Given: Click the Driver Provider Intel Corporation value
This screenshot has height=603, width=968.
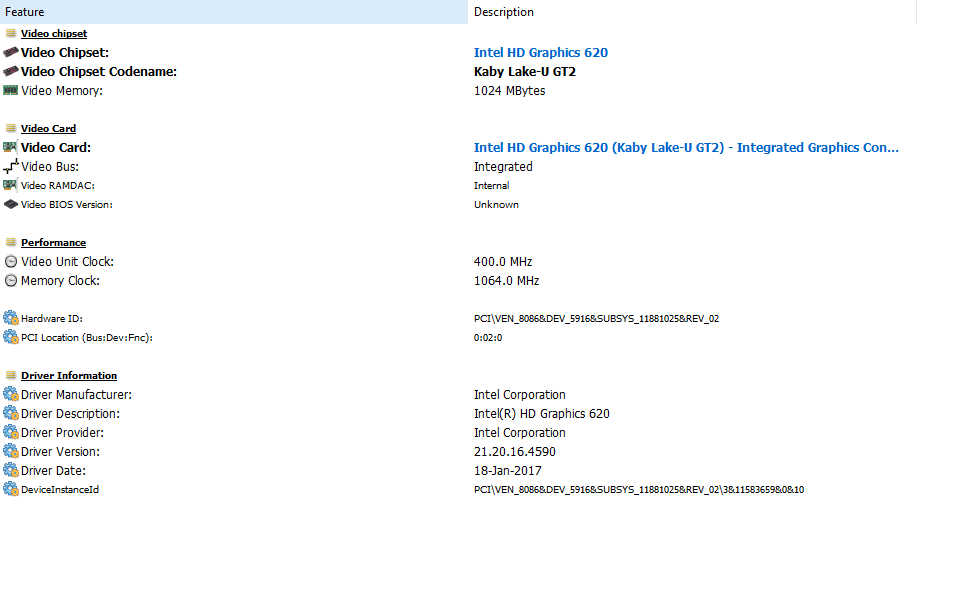Looking at the screenshot, I should click(x=520, y=433).
